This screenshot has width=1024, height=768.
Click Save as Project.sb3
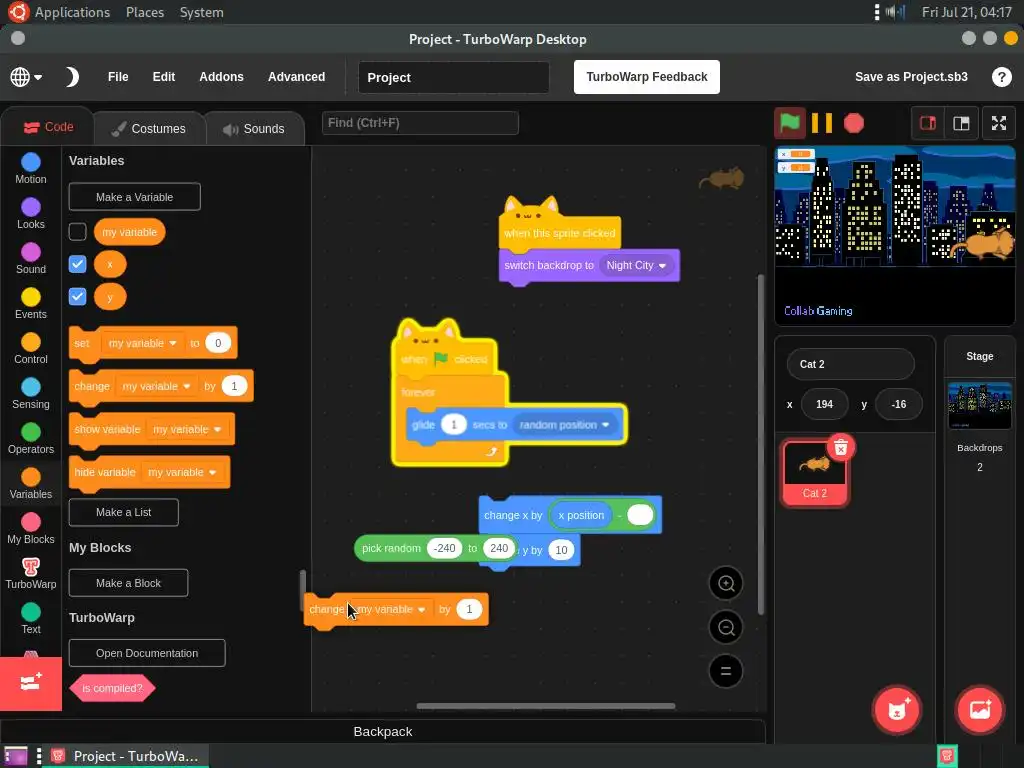tap(911, 77)
